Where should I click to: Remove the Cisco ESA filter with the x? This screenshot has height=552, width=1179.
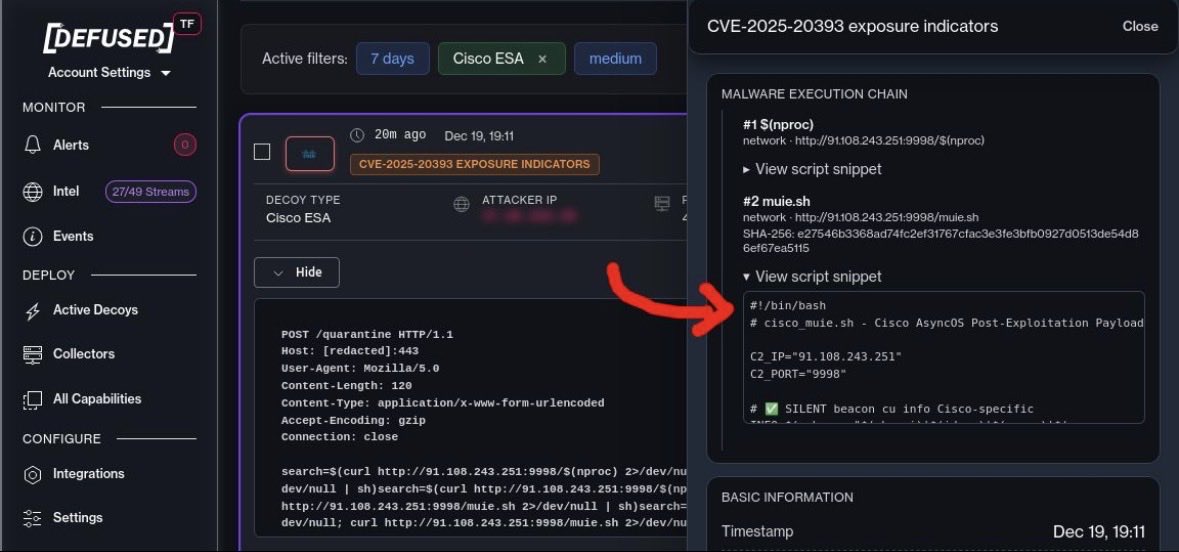pos(542,59)
